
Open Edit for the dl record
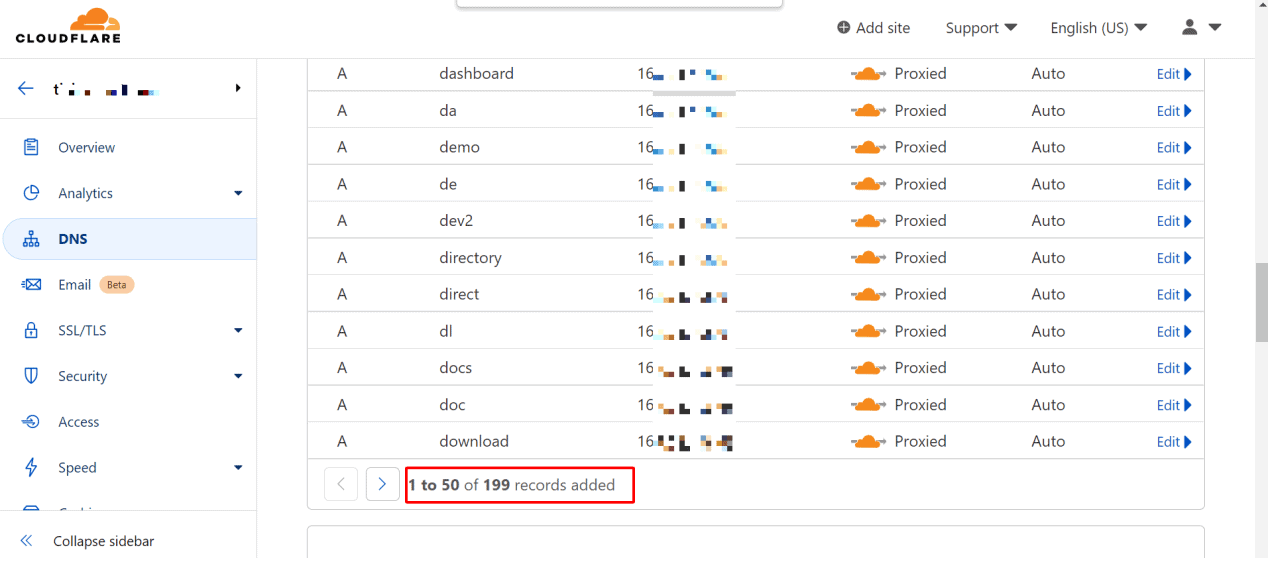(x=1174, y=332)
